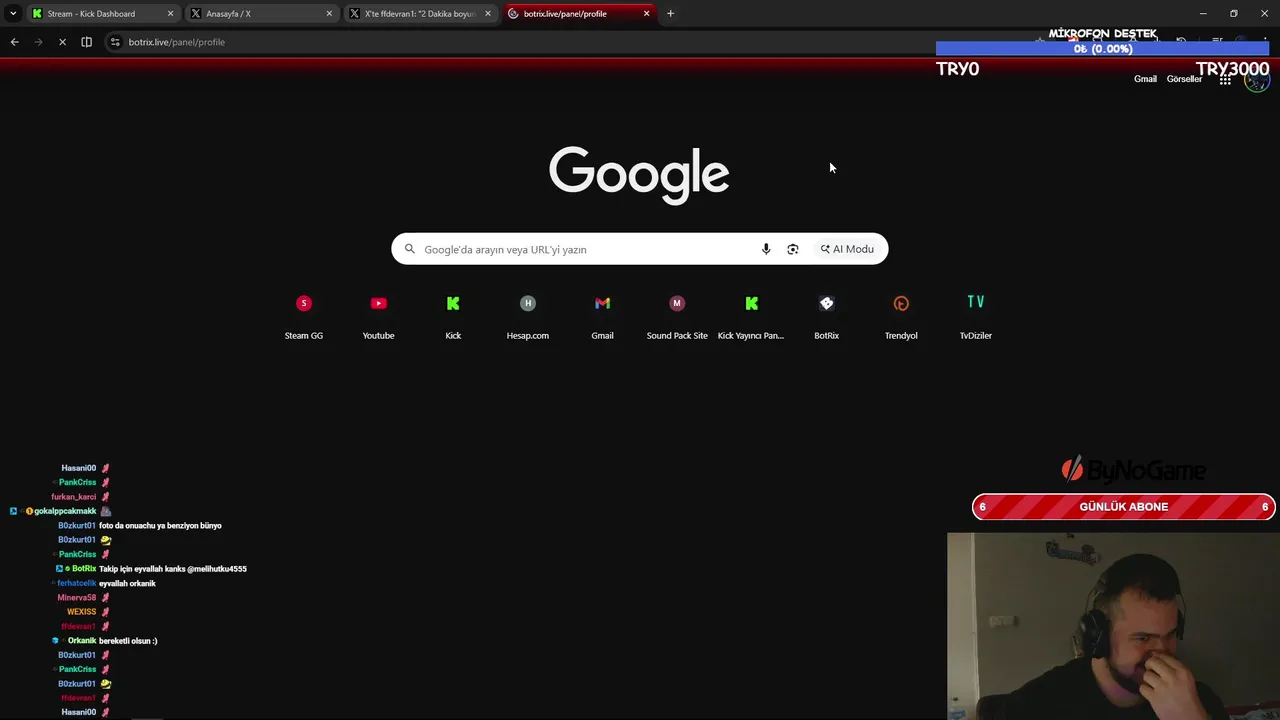Click gokalppcakmakk username in chat
1280x720 pixels.
coord(65,511)
